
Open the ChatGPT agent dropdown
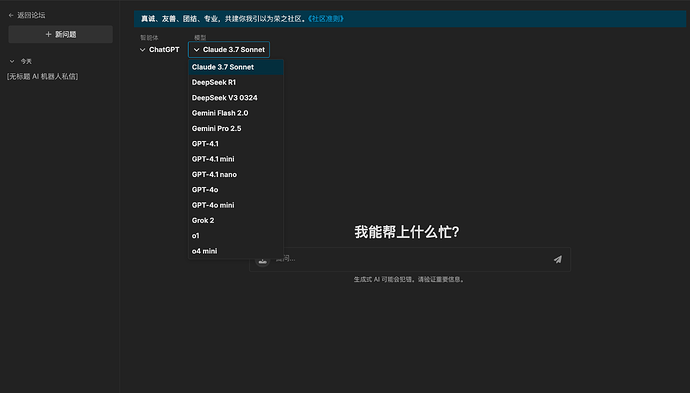point(159,50)
